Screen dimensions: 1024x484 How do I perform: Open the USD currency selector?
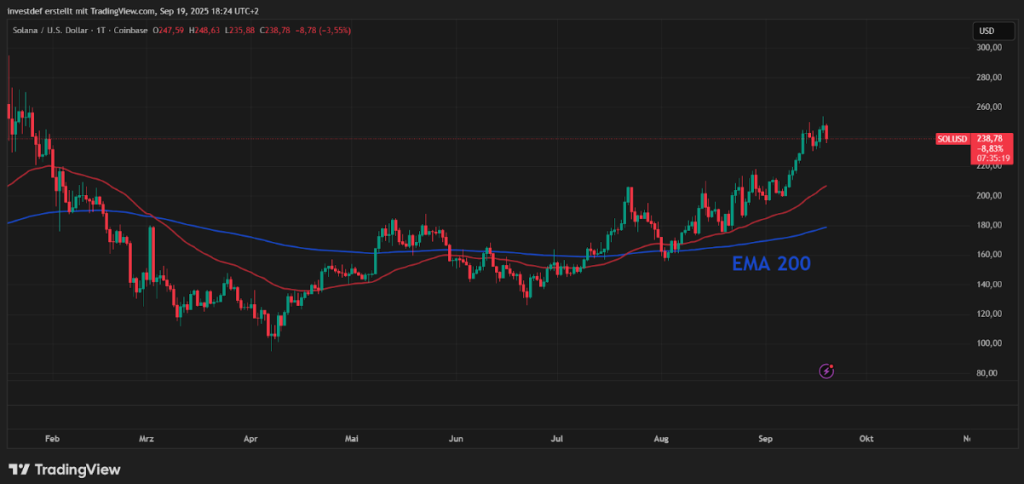(986, 31)
